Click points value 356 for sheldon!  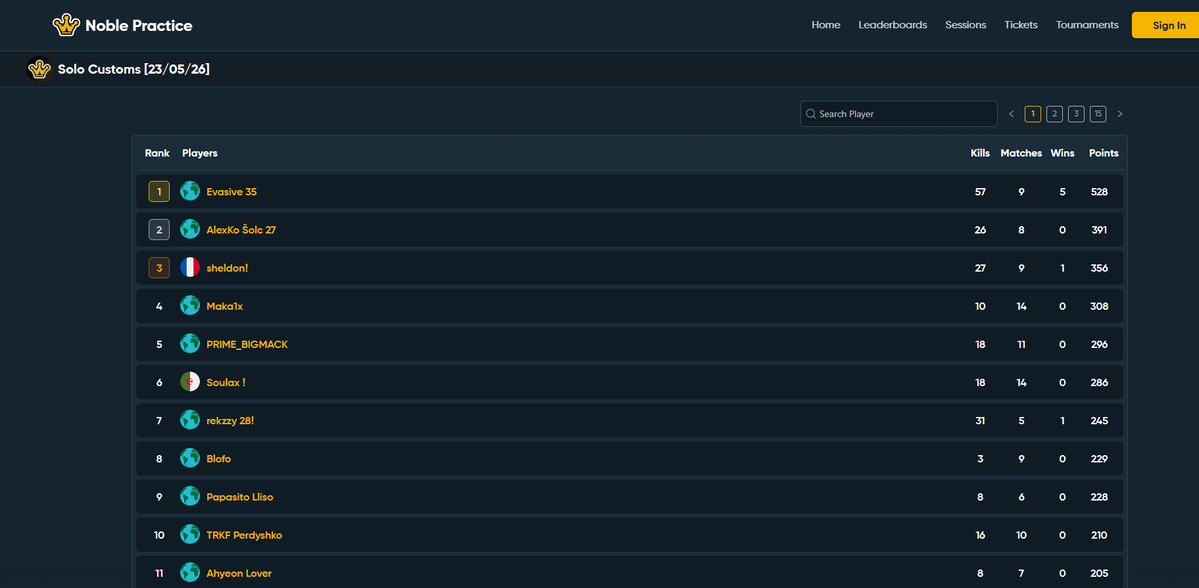[1099, 268]
